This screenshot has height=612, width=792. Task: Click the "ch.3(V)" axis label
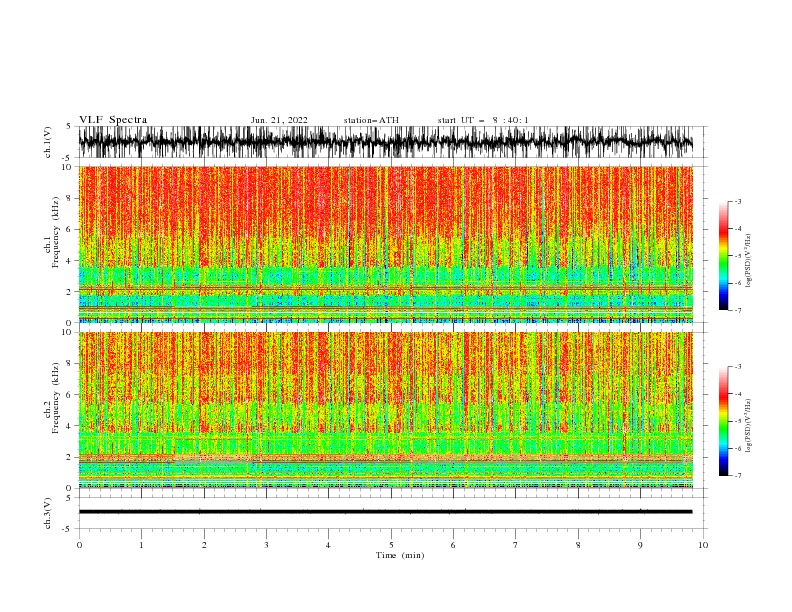[x=48, y=513]
